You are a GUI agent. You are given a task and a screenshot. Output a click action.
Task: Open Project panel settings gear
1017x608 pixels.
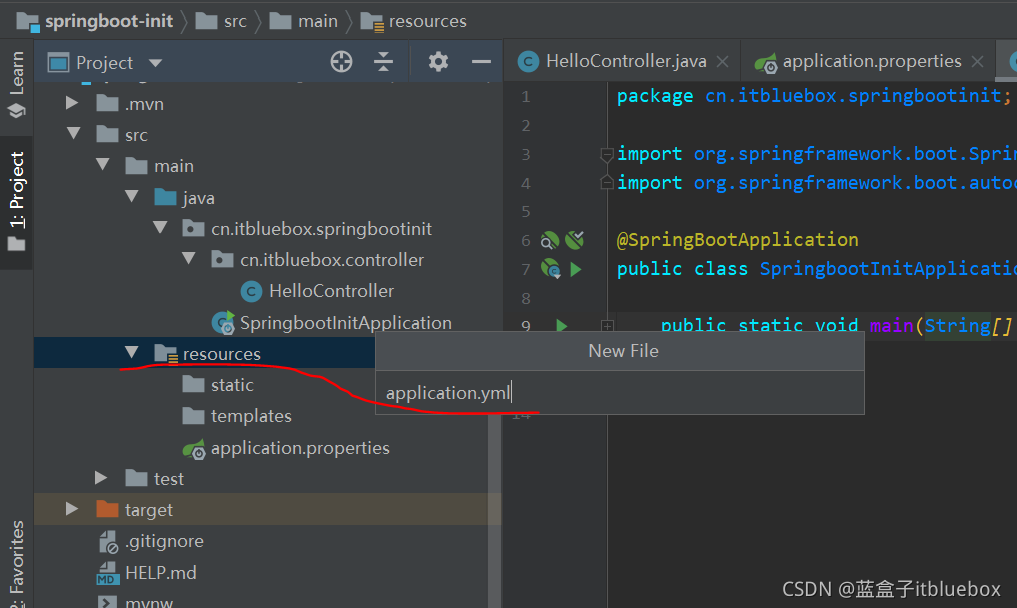click(x=438, y=62)
